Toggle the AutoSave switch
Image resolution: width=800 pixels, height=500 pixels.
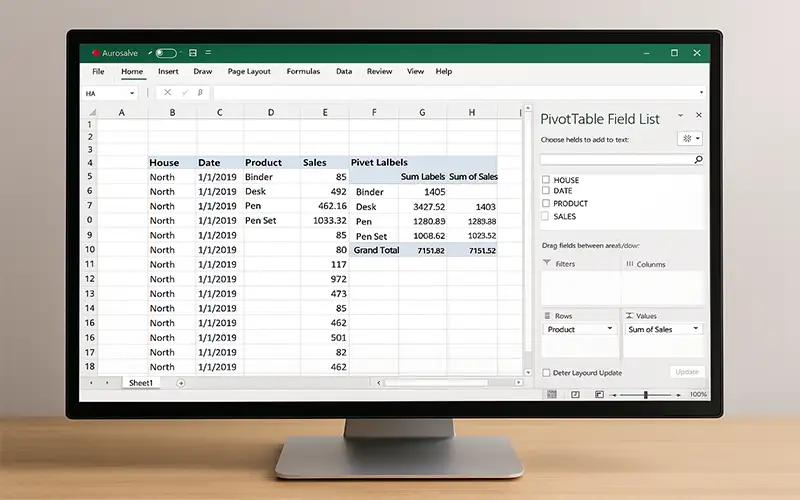click(x=166, y=53)
